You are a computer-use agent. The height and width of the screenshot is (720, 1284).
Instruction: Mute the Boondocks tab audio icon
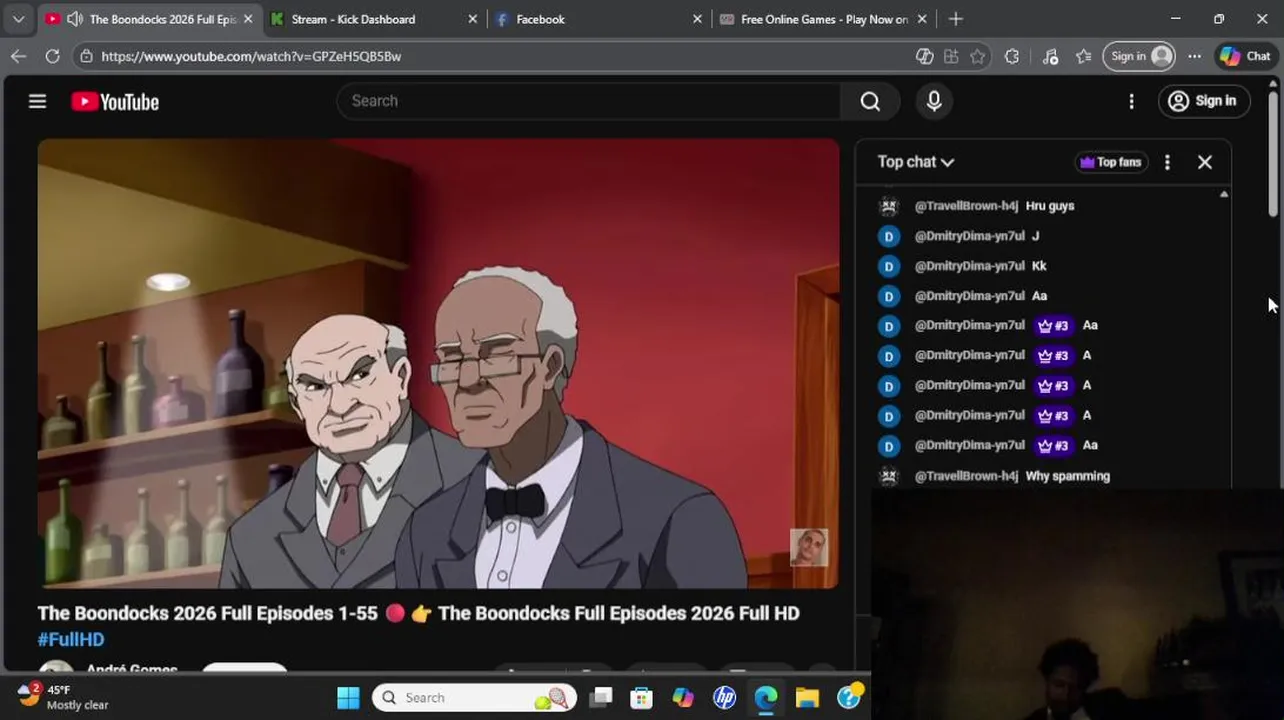[x=75, y=19]
